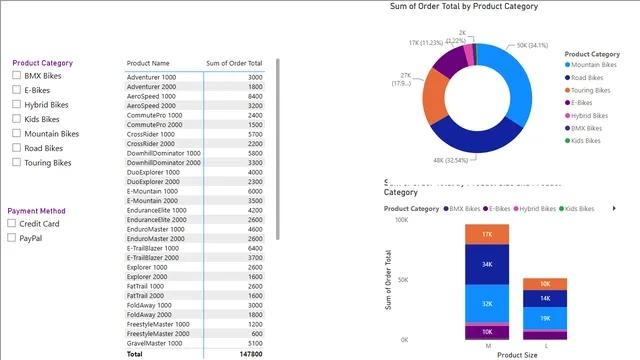This screenshot has height=360, width=640.
Task: Select the pink Hybrid Bikes donut slice
Action: tap(469, 55)
